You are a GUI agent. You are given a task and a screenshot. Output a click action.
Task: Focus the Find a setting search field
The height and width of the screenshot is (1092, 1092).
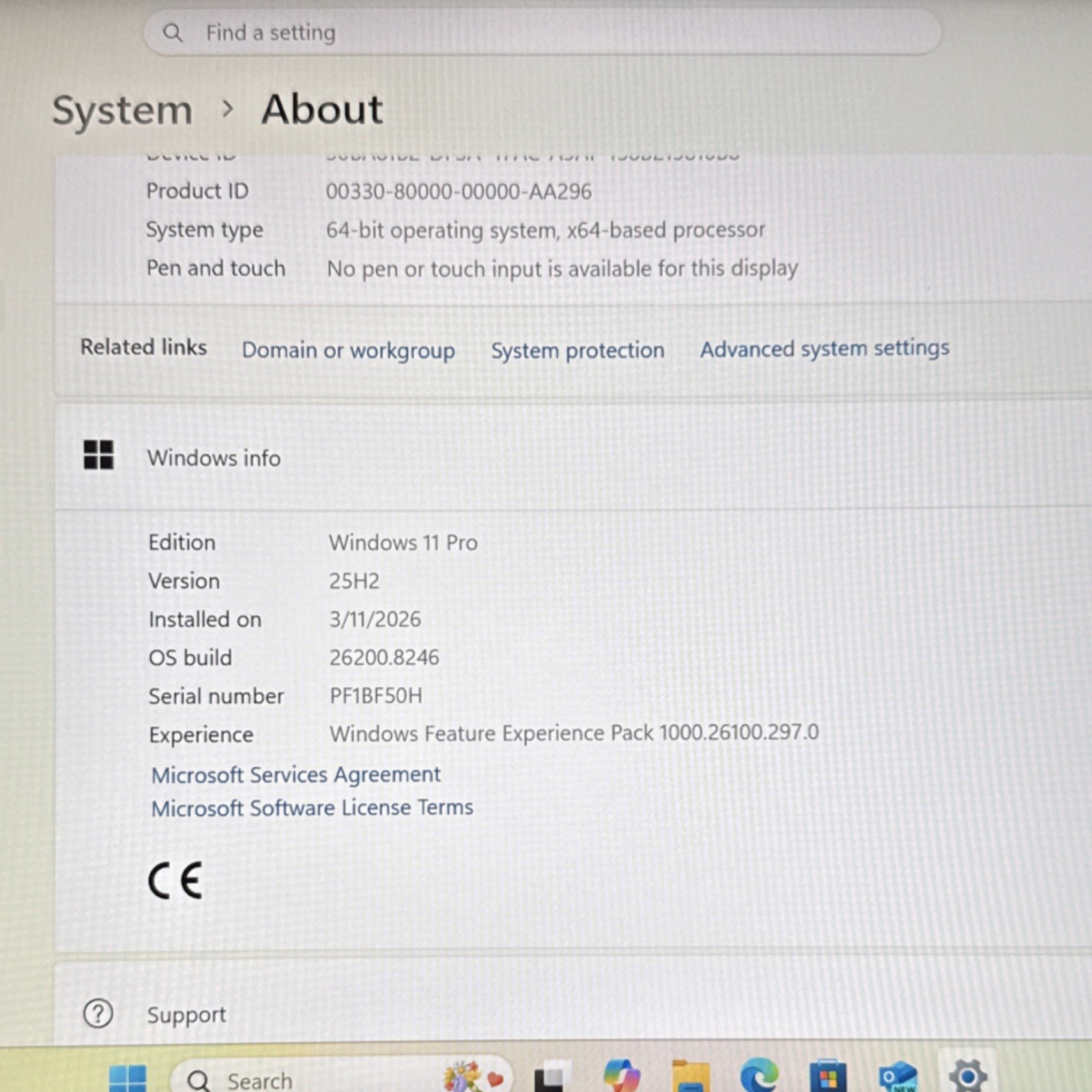point(543,32)
